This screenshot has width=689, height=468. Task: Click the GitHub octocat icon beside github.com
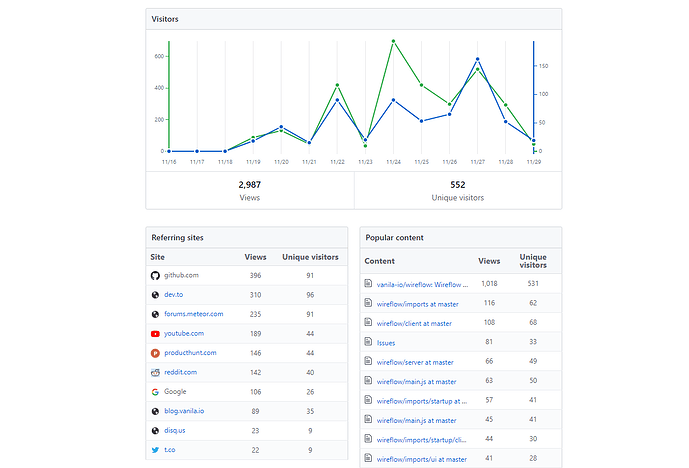155,276
